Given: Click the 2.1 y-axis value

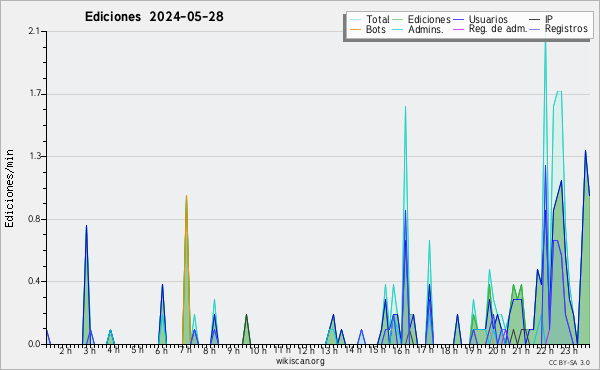Looking at the screenshot, I should tap(34, 31).
